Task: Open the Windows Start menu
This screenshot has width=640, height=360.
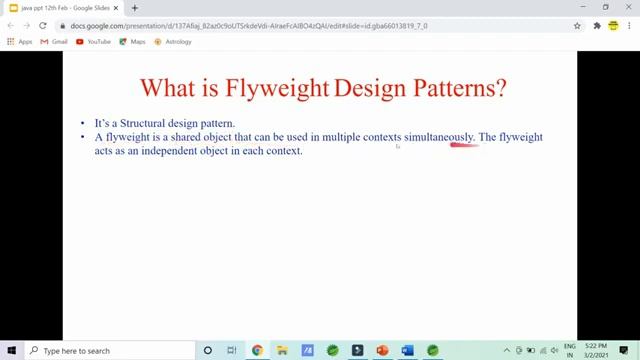Action: pos(12,350)
